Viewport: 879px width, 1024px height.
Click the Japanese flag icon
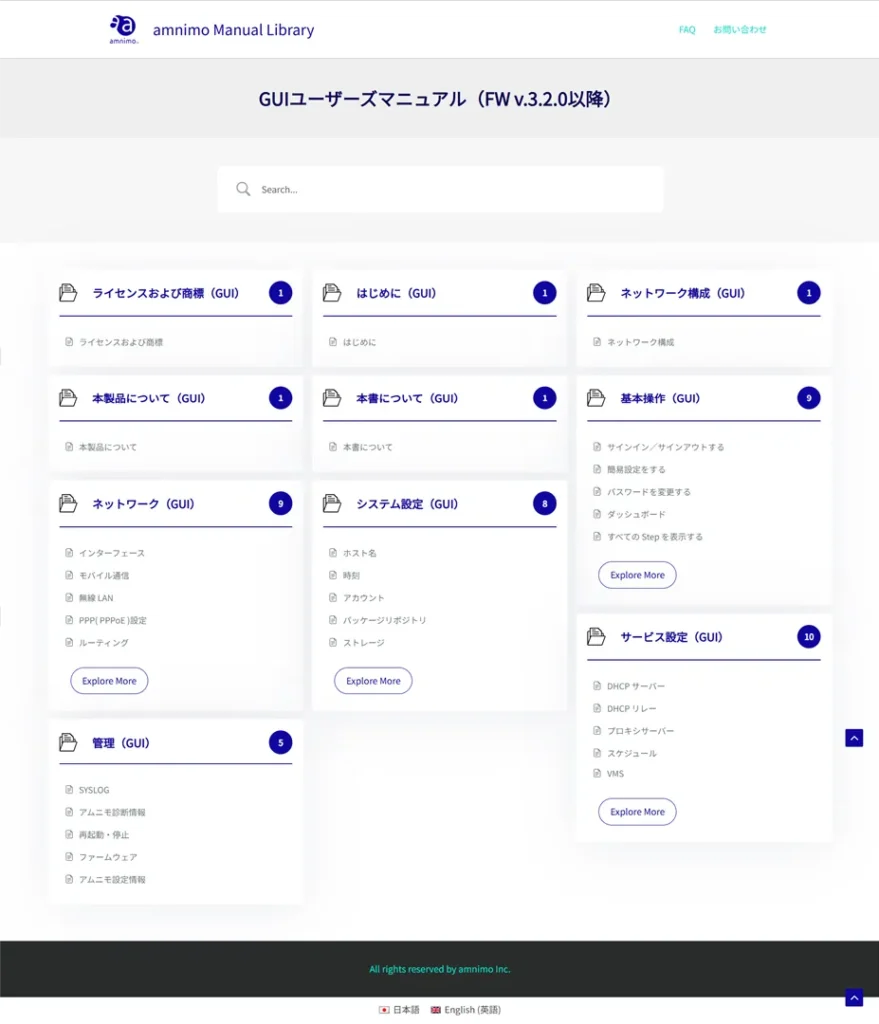(x=384, y=1010)
